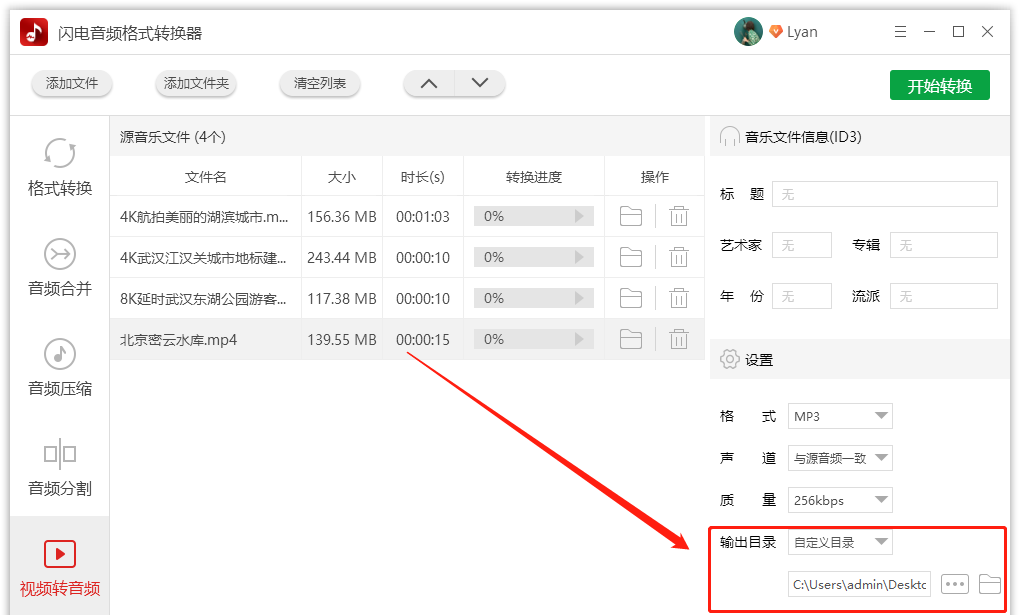The image size is (1020, 616).
Task: Select file row 4K航拍美丽的湖滨城市
Action: pos(407,216)
